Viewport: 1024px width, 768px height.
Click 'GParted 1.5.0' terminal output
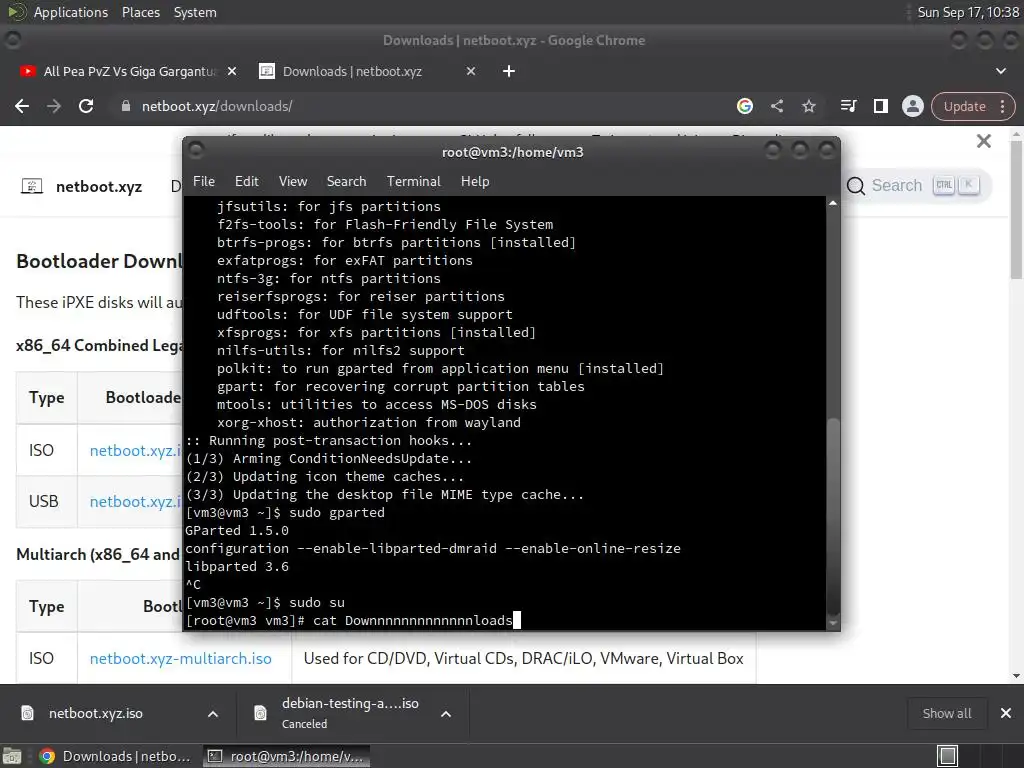(236, 530)
